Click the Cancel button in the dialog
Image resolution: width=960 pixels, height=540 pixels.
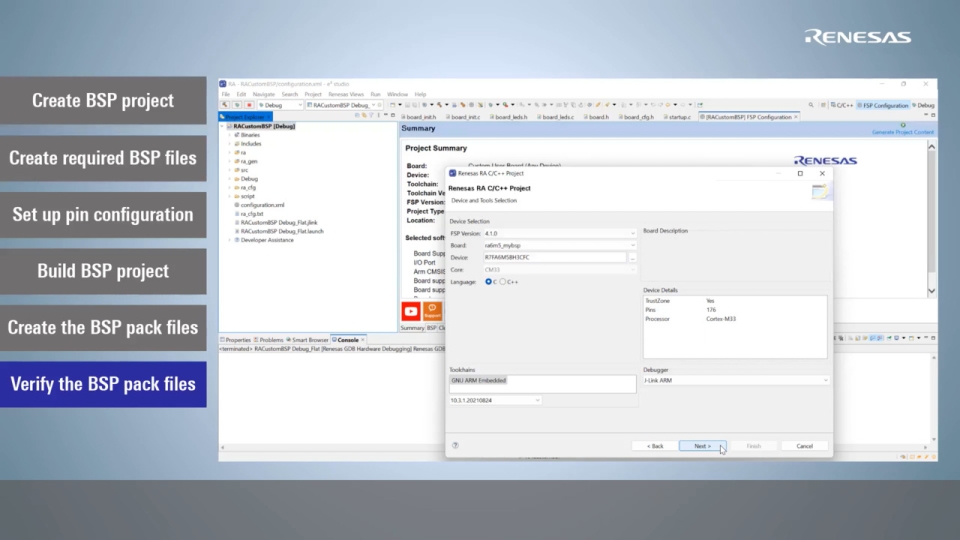coord(804,446)
